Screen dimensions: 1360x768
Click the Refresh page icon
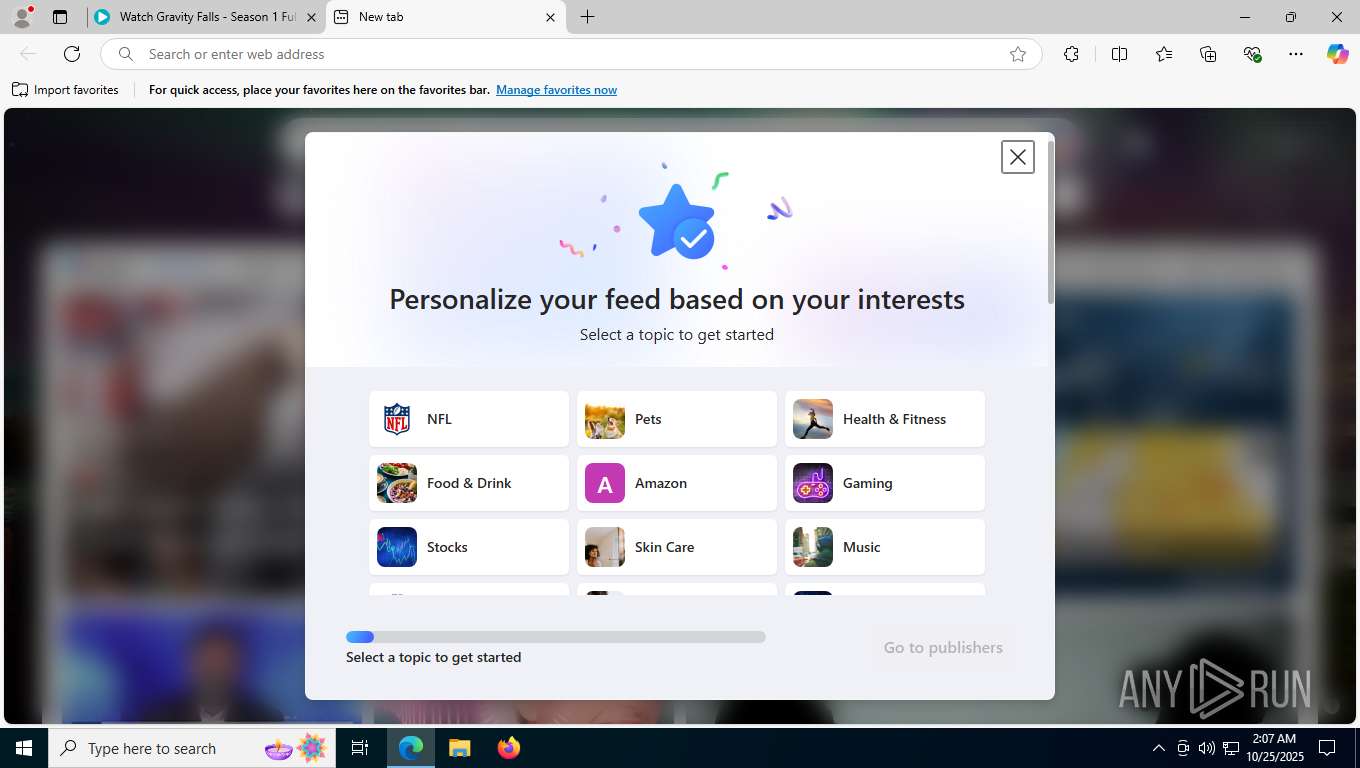click(72, 54)
